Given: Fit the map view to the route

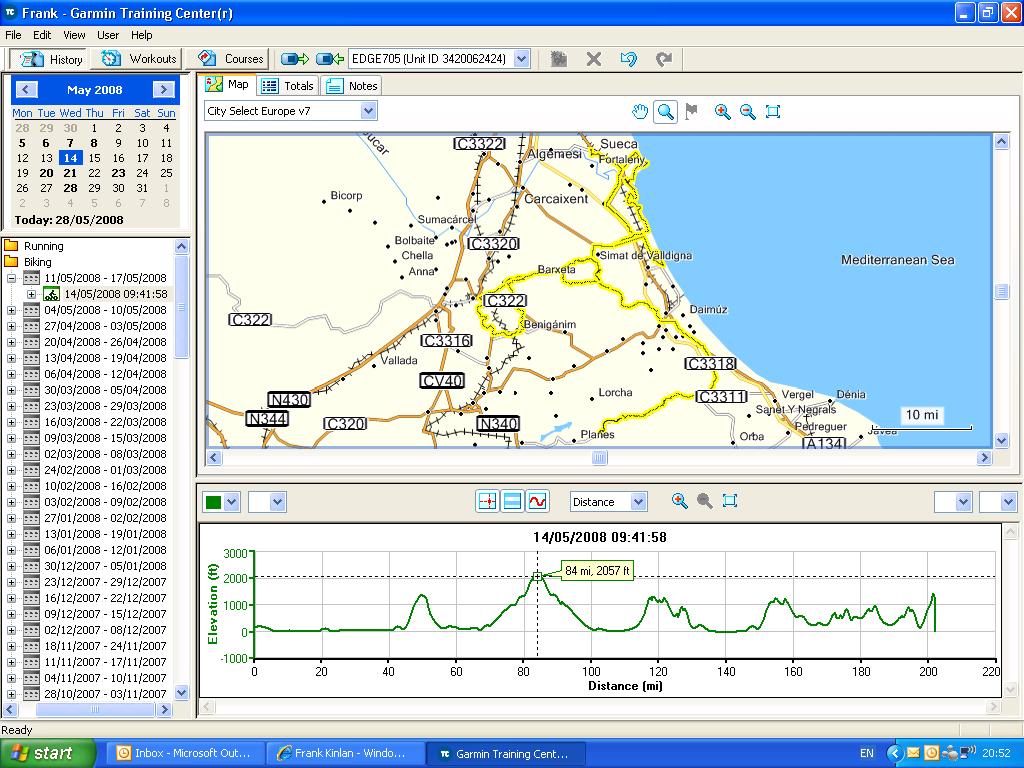Looking at the screenshot, I should [772, 112].
